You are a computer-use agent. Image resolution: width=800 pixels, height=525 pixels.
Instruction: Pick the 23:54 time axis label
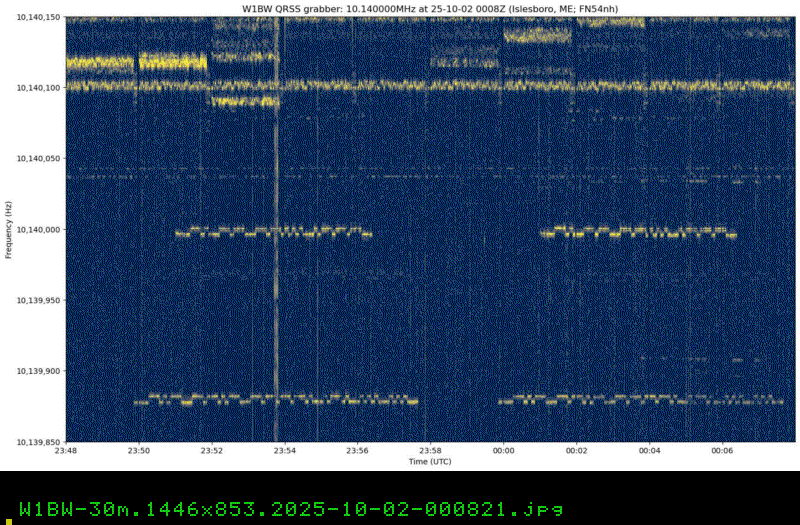285,452
